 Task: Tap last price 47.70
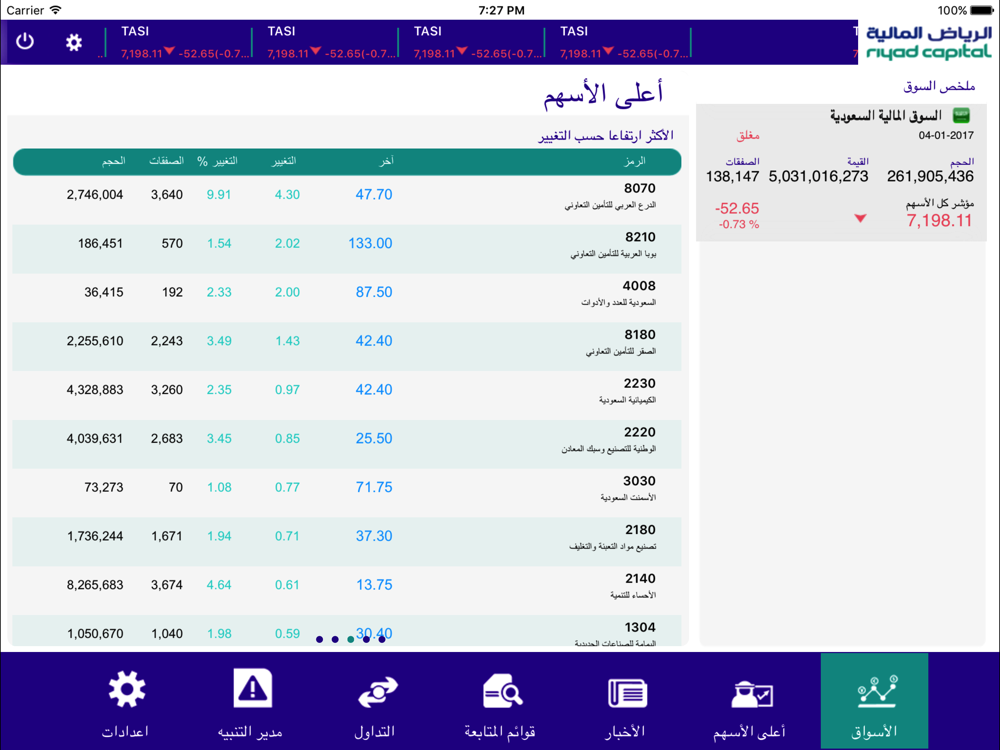374,195
